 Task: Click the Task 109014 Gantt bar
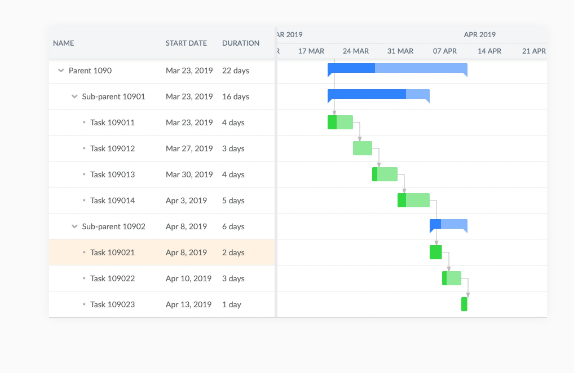click(414, 200)
